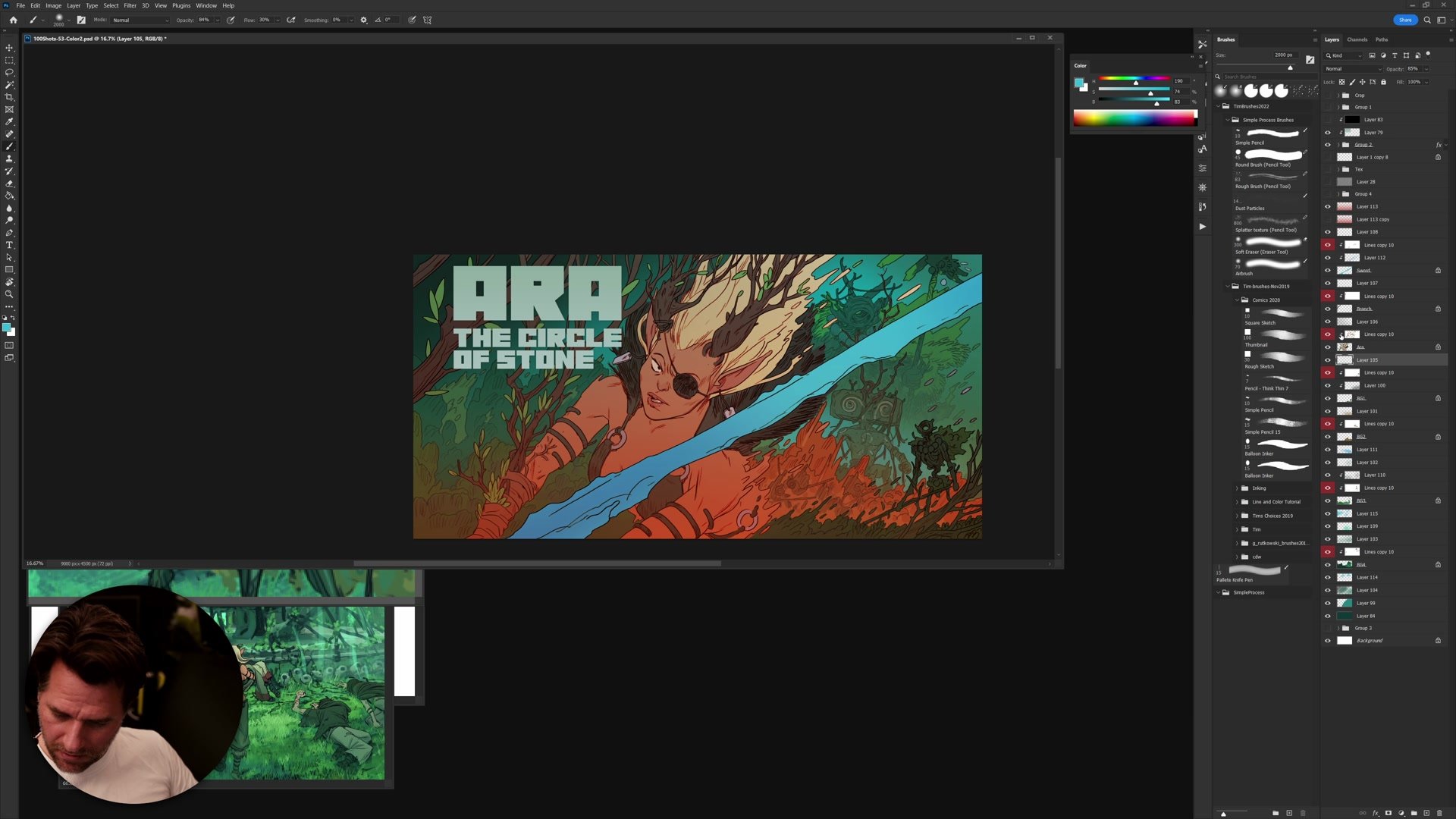This screenshot has height=819, width=1456.
Task: Open the layer blend mode dropdown
Action: coord(1354,69)
